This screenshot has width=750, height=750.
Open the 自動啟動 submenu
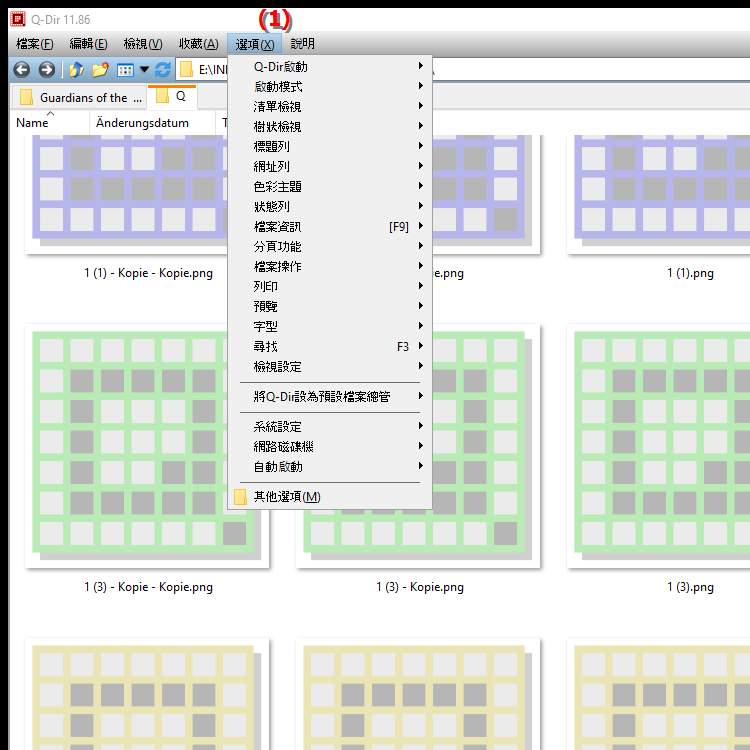coord(330,467)
